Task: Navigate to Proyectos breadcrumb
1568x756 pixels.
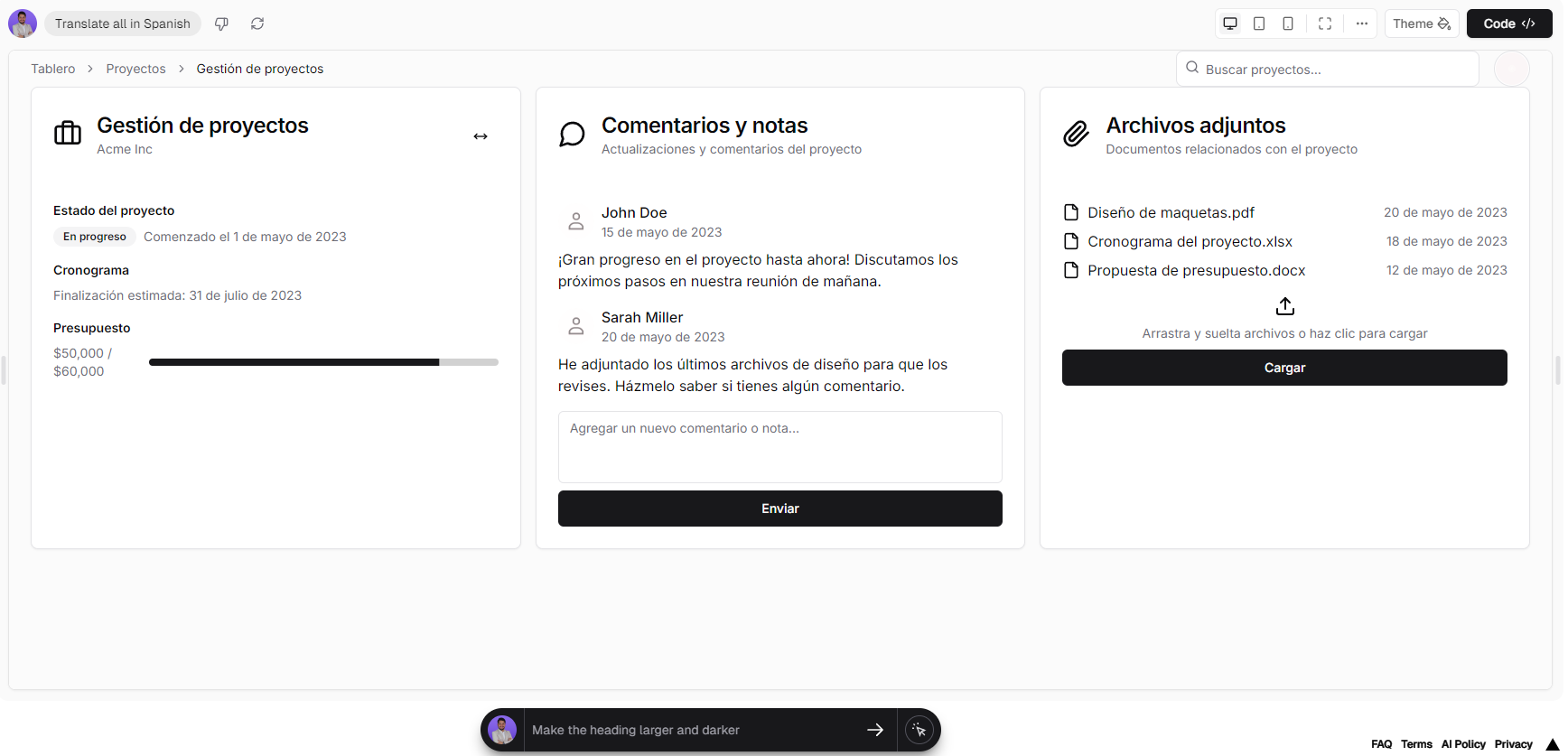Action: tap(135, 69)
